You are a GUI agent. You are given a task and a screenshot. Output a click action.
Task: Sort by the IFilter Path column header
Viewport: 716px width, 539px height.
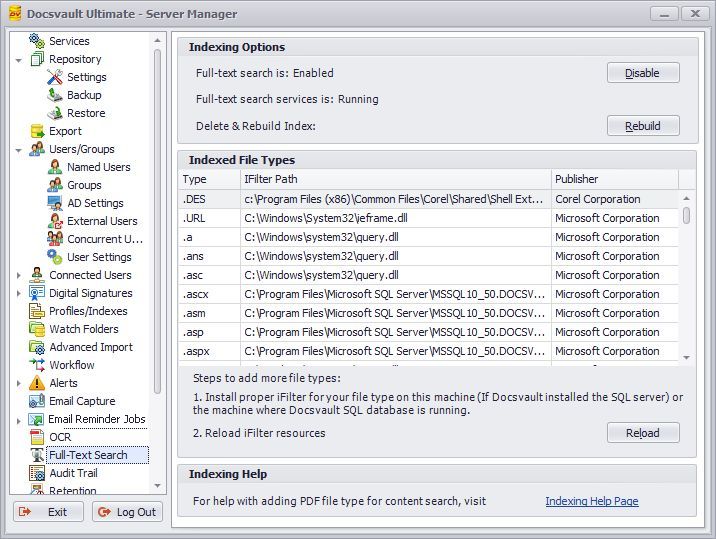[x=395, y=179]
